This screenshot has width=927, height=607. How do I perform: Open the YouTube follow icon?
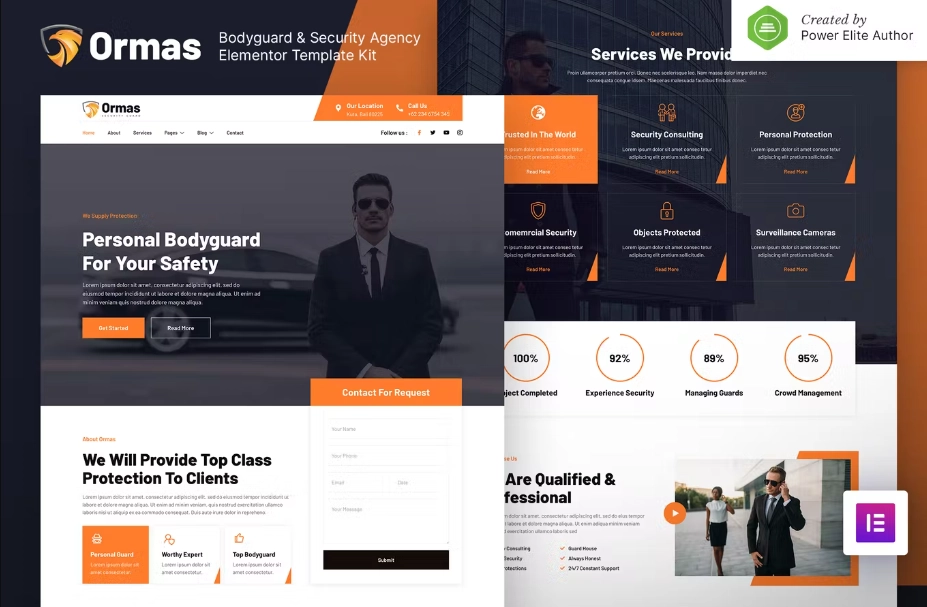tap(446, 133)
